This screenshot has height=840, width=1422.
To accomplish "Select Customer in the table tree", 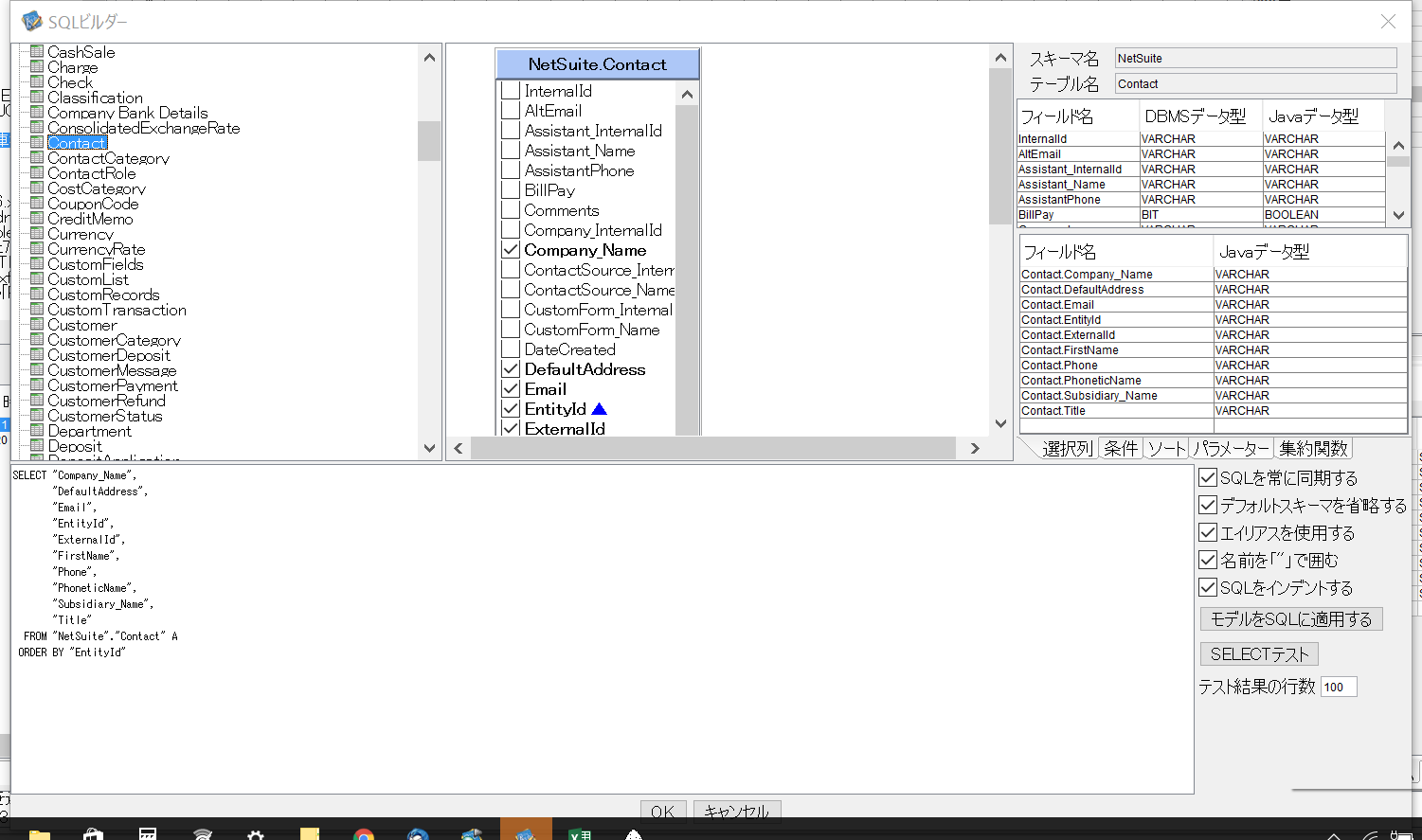I will coord(82,325).
